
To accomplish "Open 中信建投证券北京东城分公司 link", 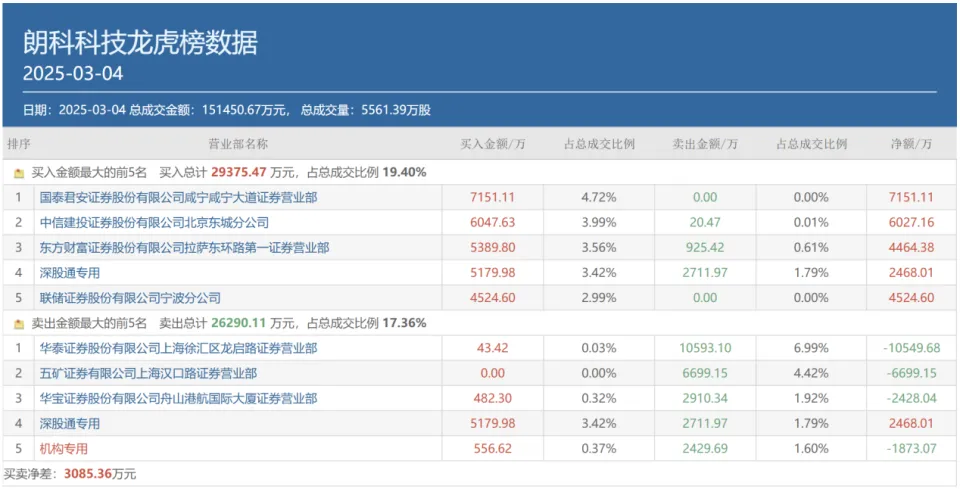I will (x=154, y=223).
